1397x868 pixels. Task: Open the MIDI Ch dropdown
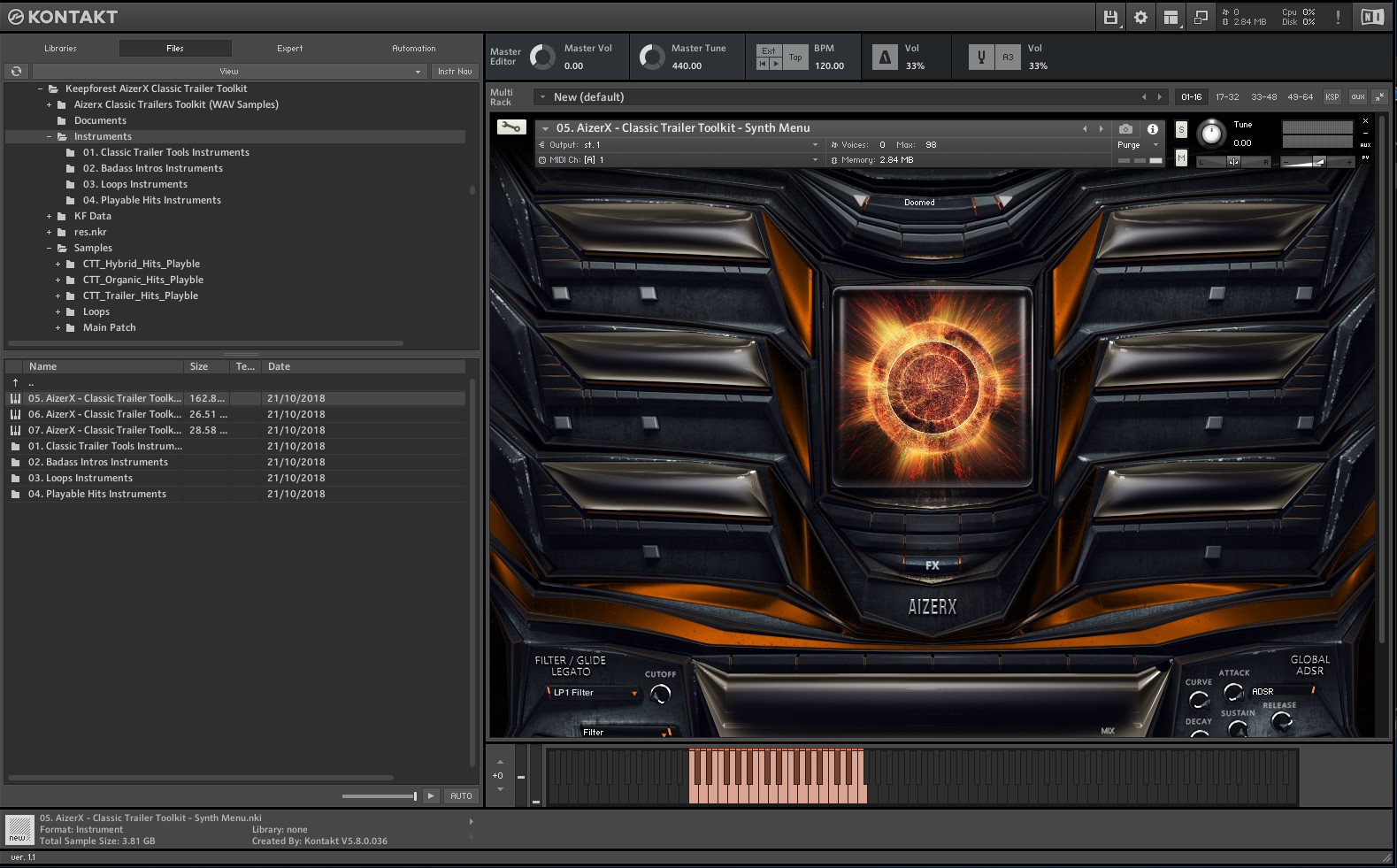tap(679, 159)
